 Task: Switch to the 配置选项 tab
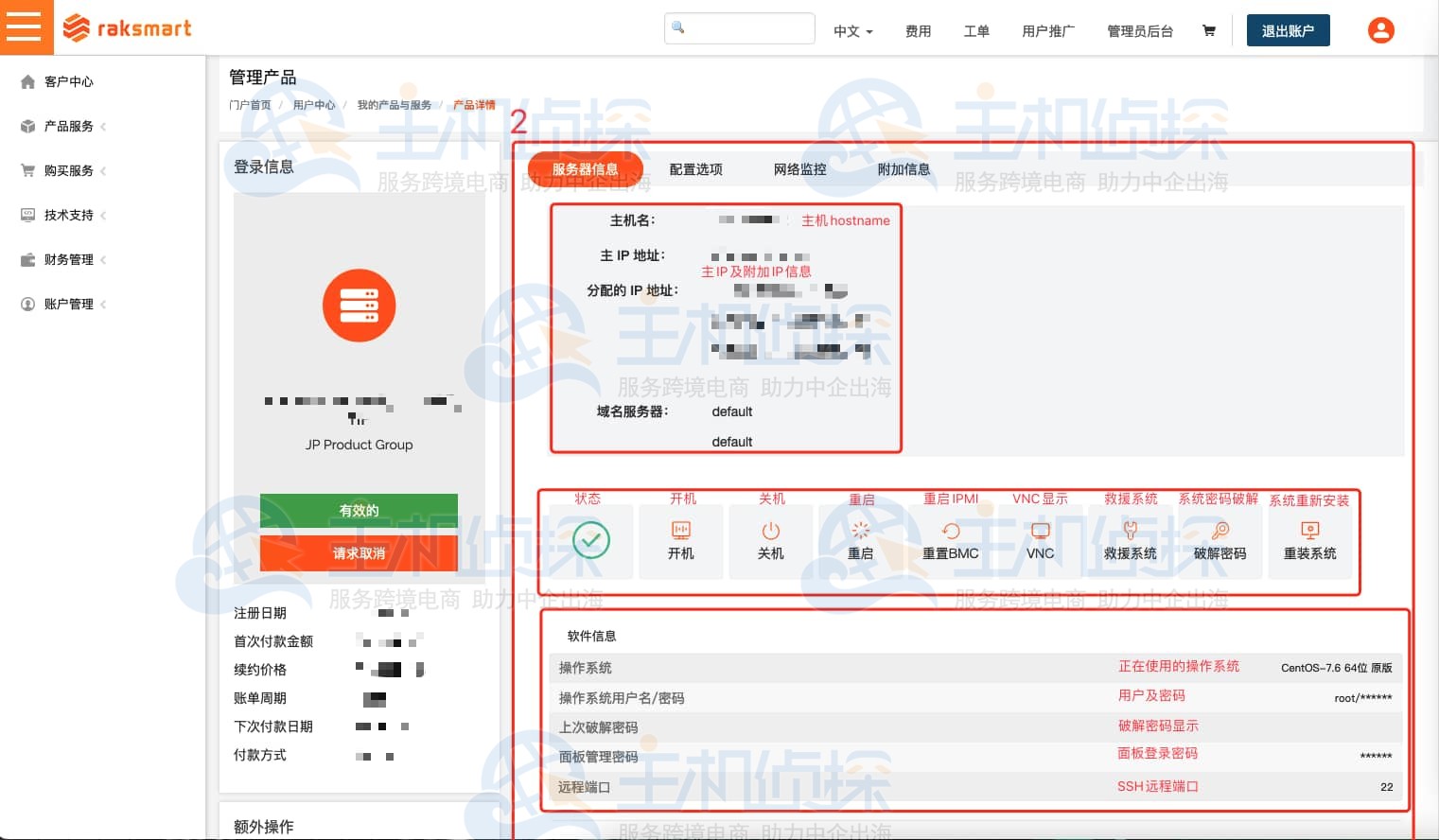pyautogui.click(x=695, y=168)
